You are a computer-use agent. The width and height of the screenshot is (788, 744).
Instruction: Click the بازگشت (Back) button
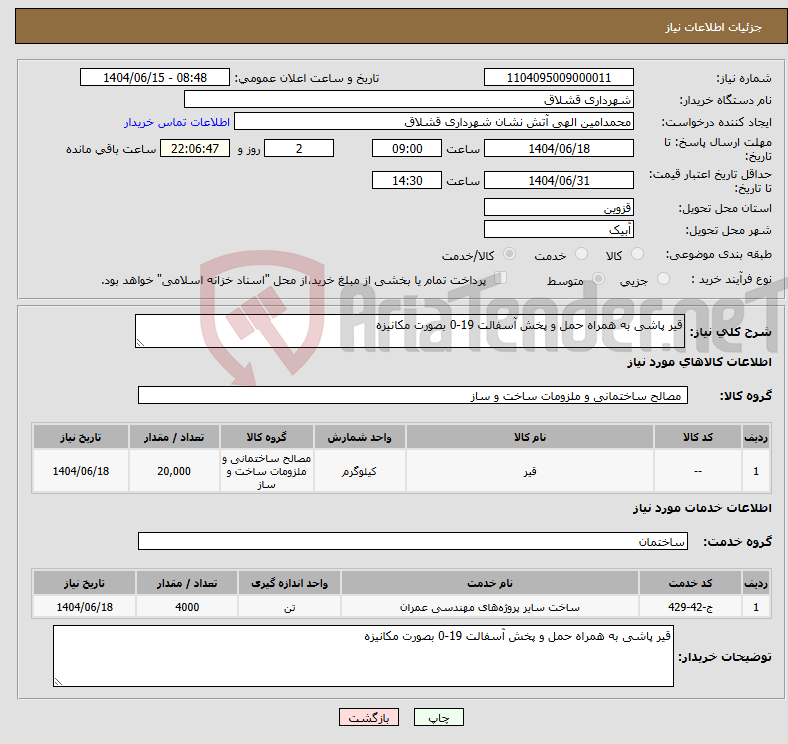pos(369,717)
